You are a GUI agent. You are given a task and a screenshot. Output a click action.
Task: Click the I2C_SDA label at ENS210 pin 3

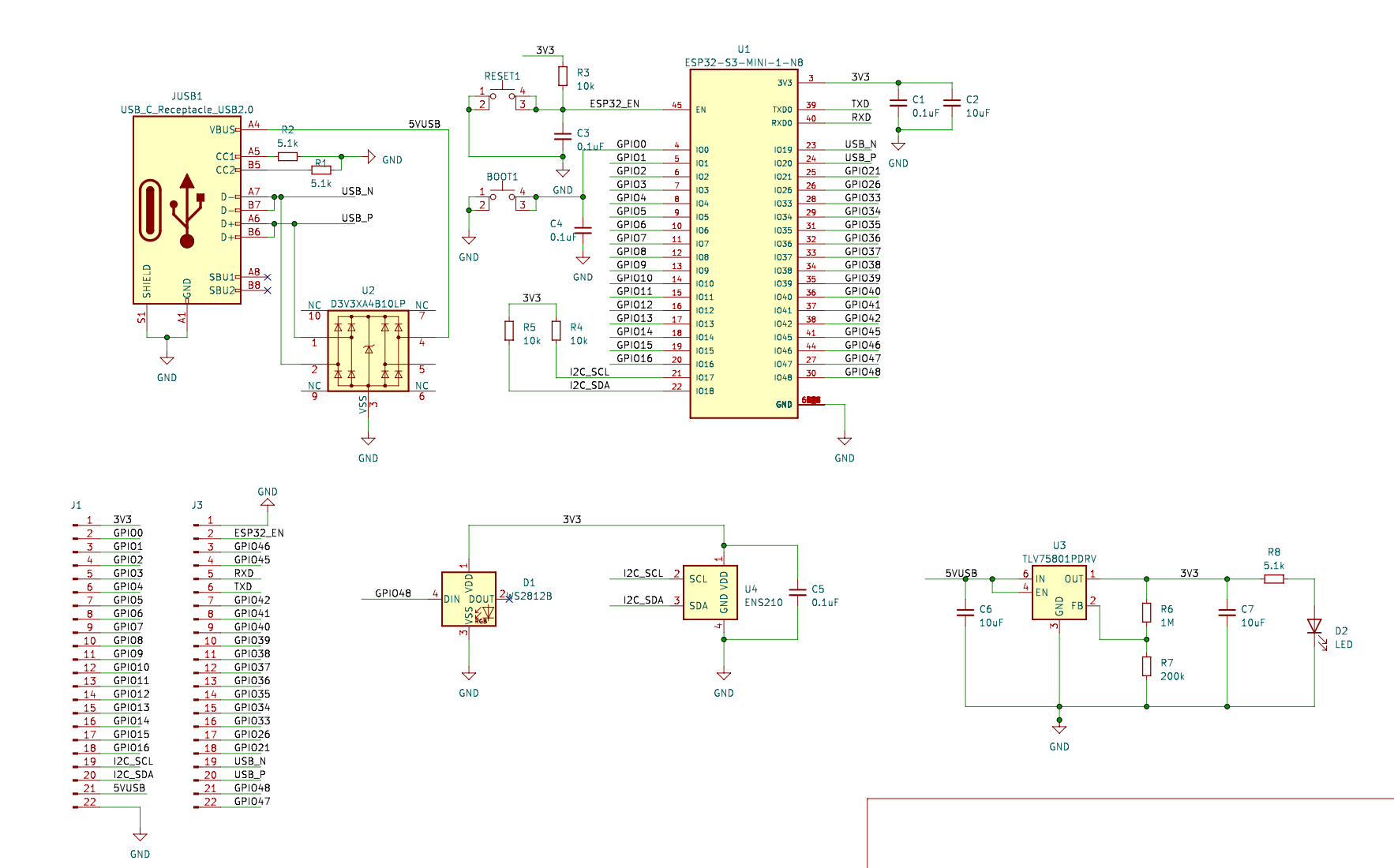(643, 600)
